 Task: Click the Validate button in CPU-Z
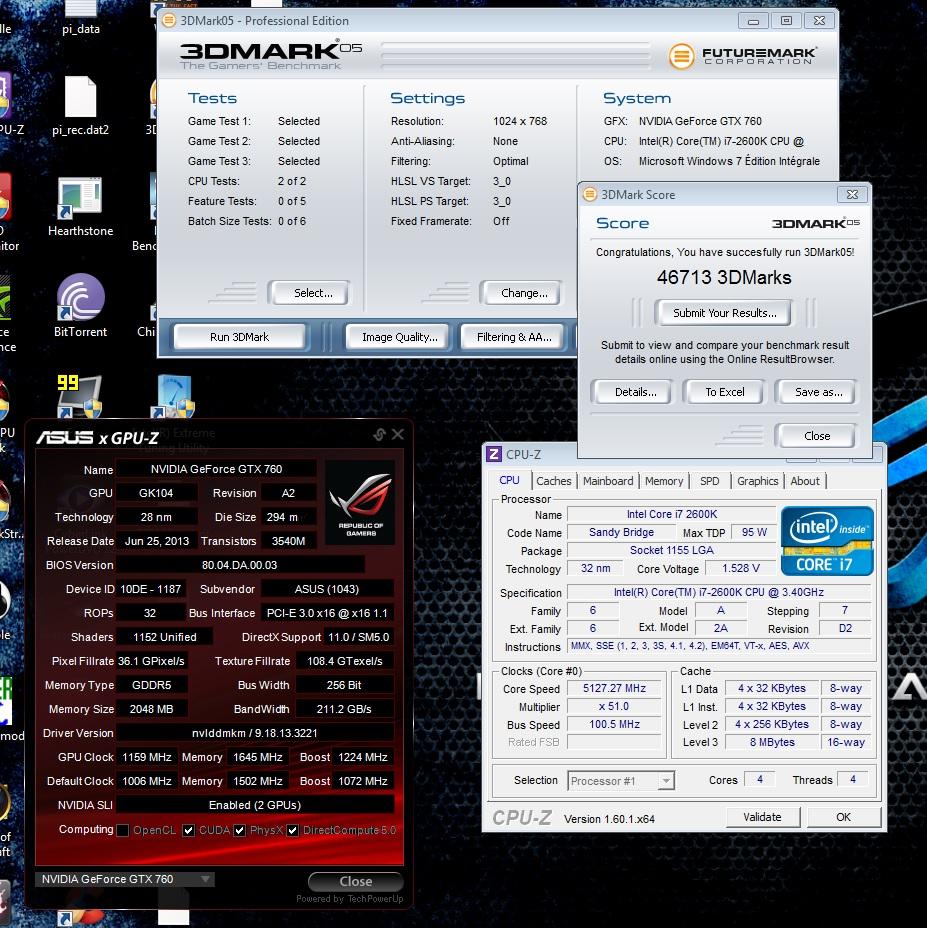coord(763,817)
